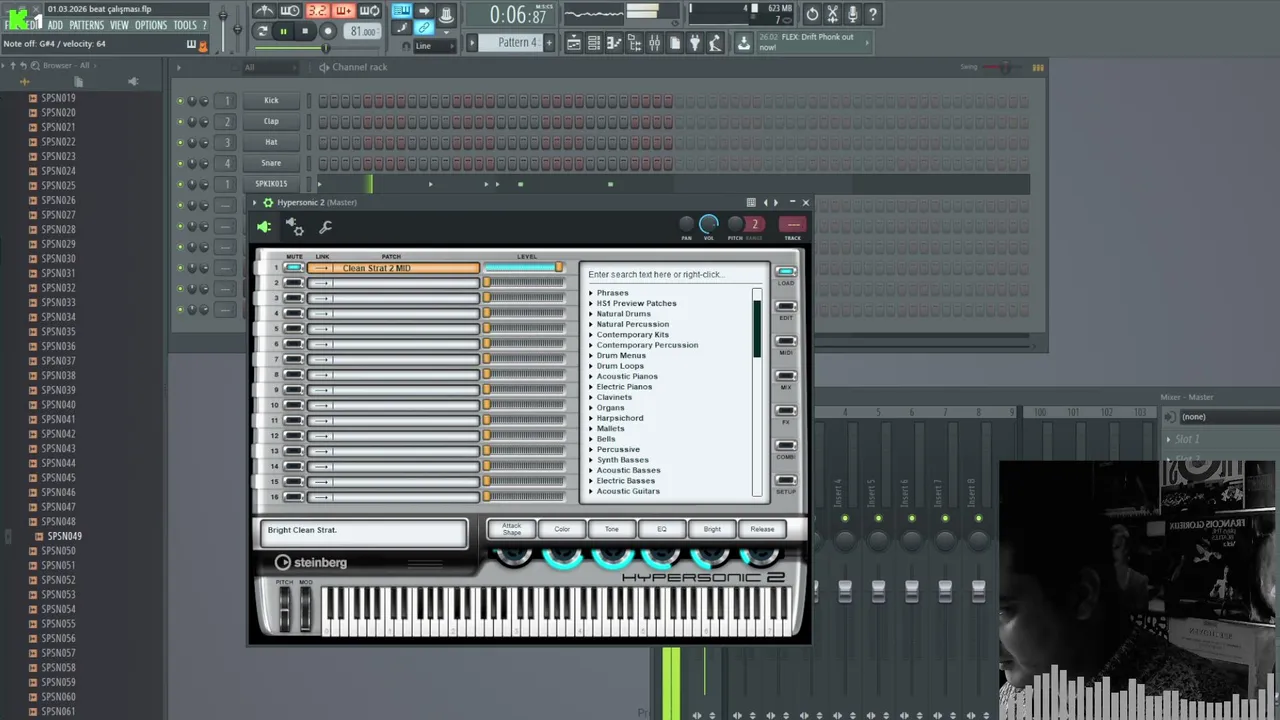Click the loop recording icon

[x=369, y=11]
